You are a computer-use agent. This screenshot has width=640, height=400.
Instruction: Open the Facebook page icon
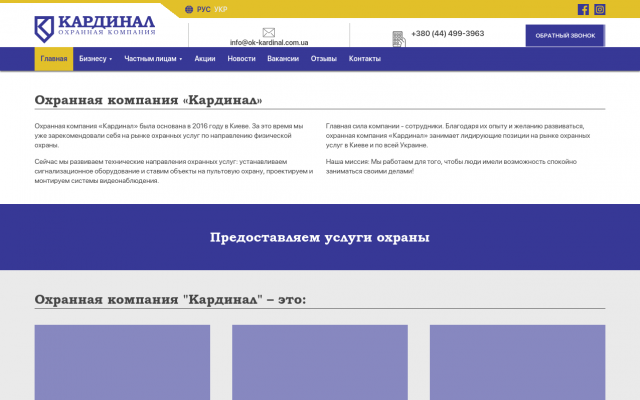point(583,9)
